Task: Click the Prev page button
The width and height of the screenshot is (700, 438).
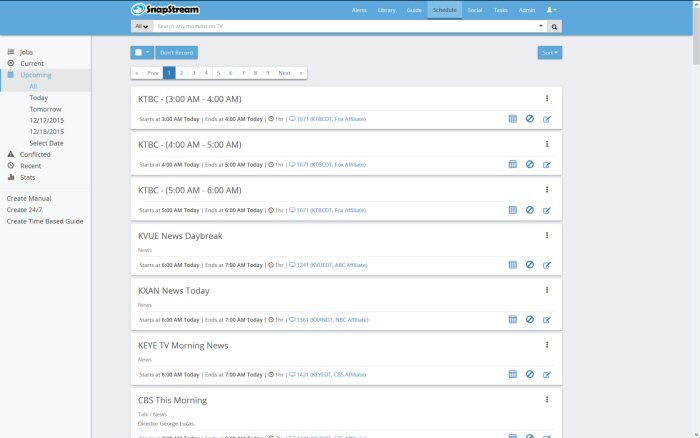Action: pyautogui.click(x=153, y=73)
